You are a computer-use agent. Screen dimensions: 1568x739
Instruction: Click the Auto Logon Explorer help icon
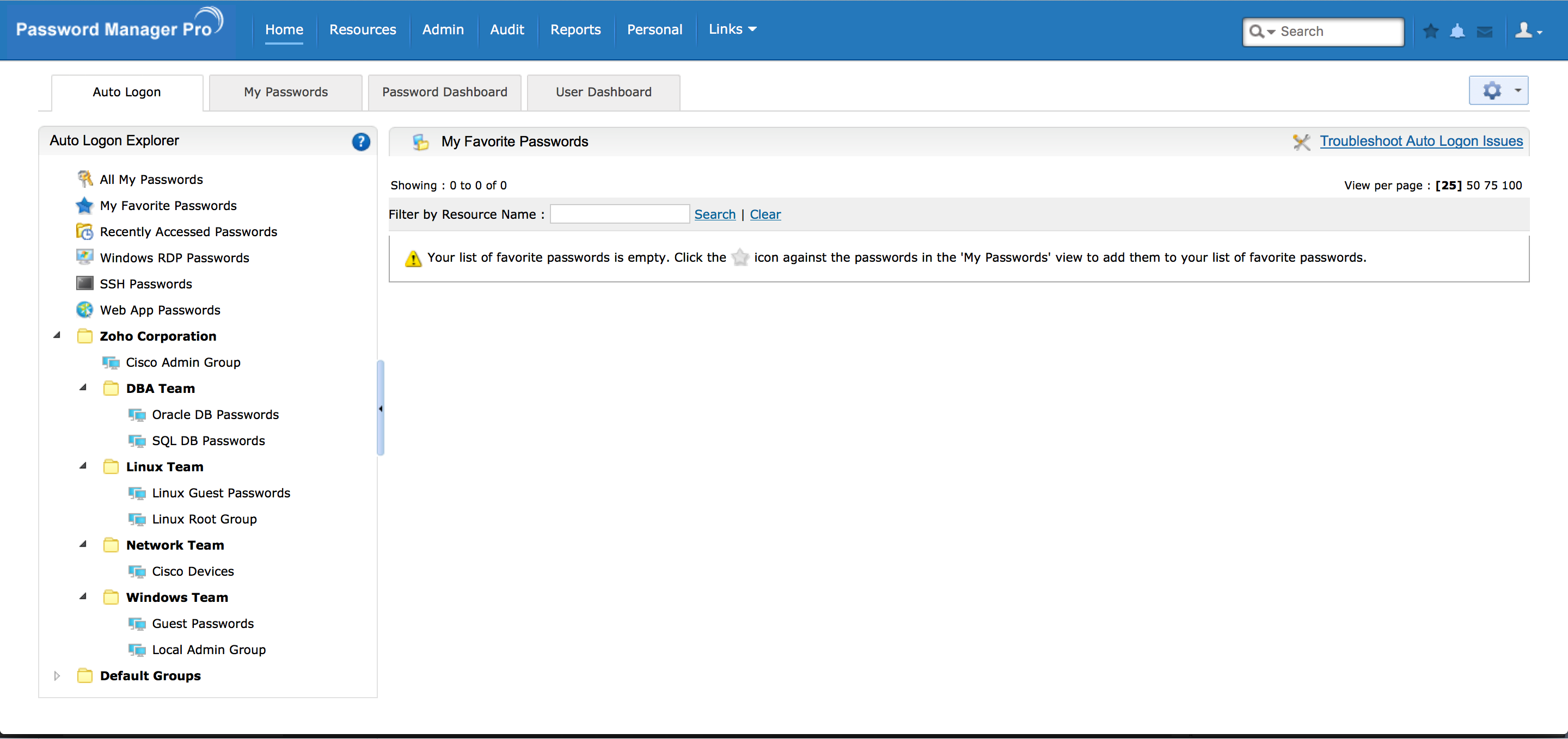tap(360, 141)
